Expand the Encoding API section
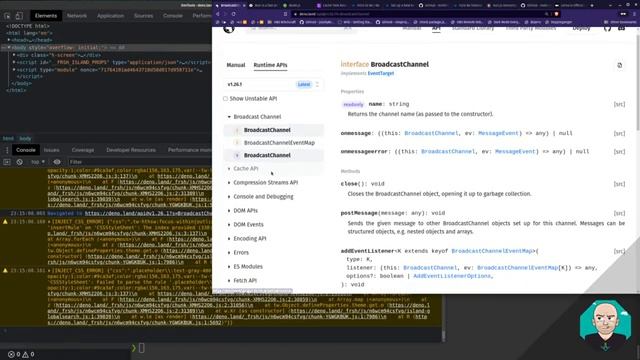The height and width of the screenshot is (360, 640). click(229, 238)
